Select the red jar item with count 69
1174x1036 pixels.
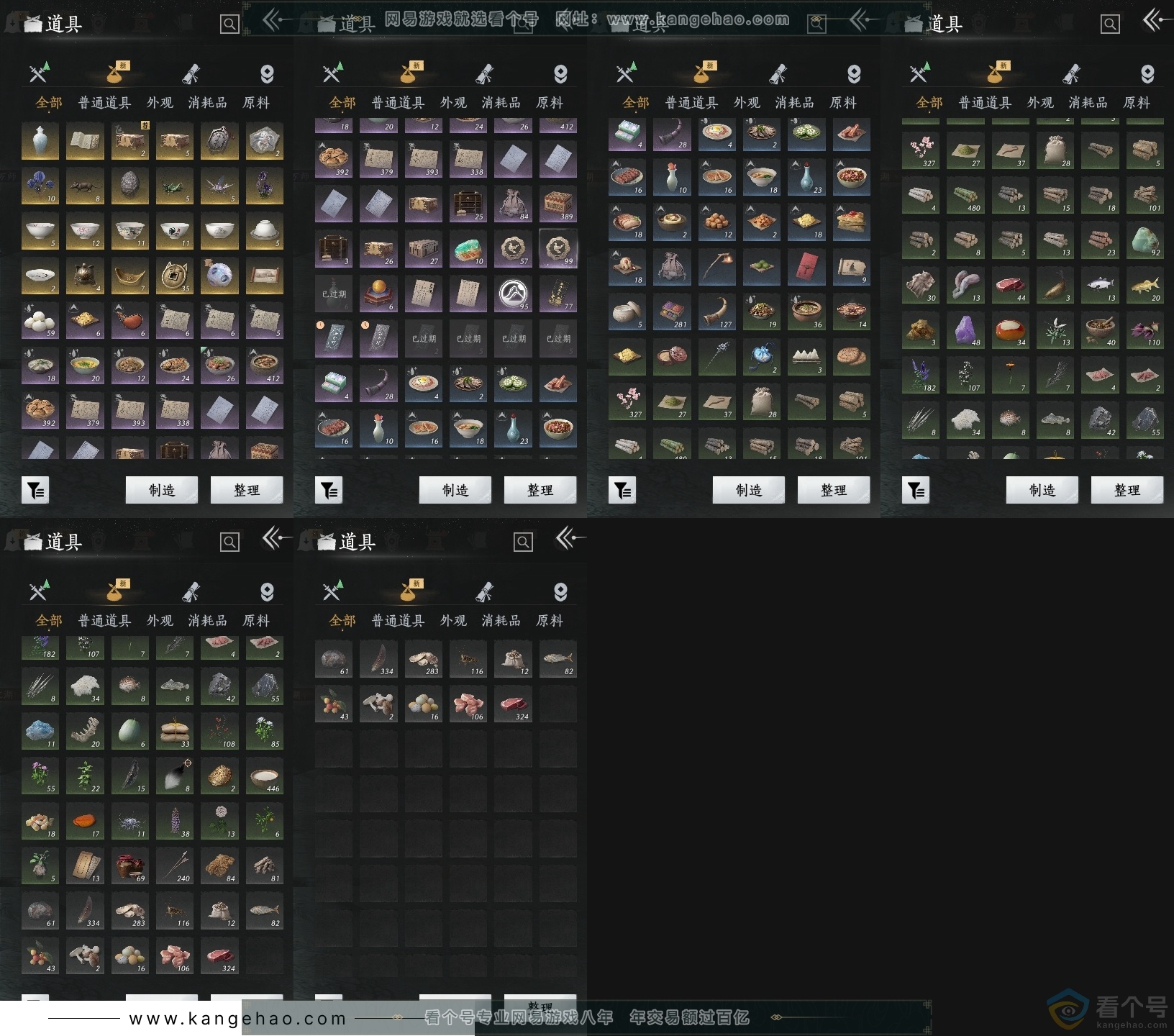130,865
